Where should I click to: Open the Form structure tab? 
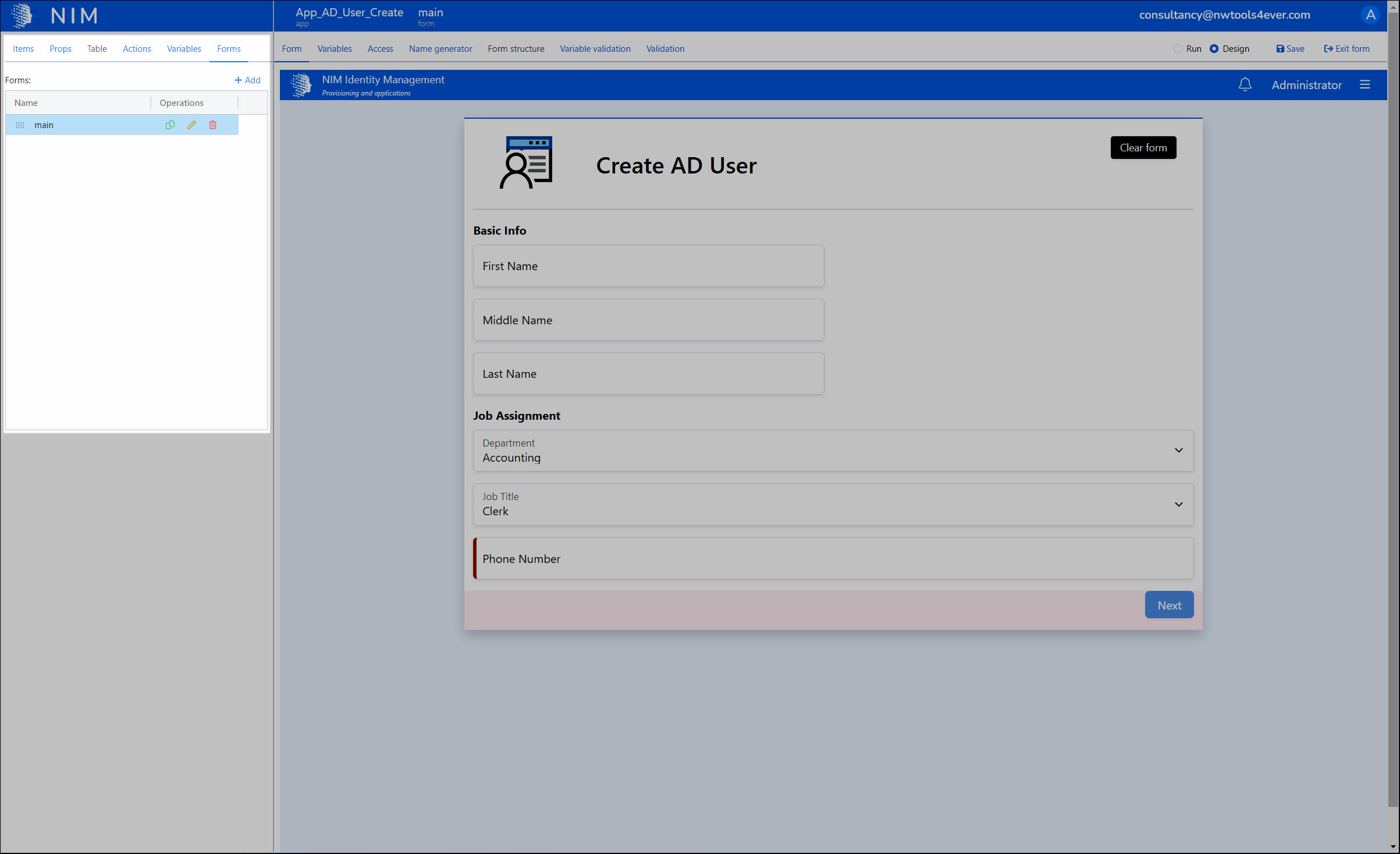coord(516,49)
